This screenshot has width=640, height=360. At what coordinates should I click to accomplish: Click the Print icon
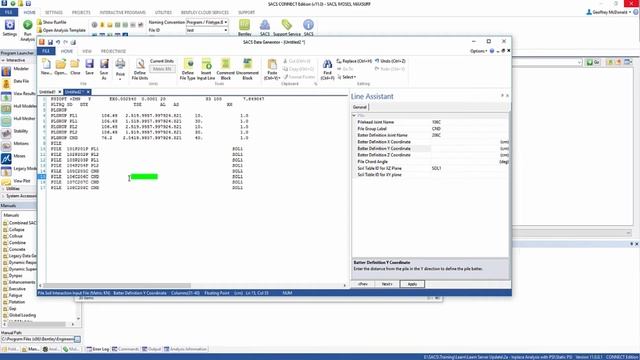120,64
